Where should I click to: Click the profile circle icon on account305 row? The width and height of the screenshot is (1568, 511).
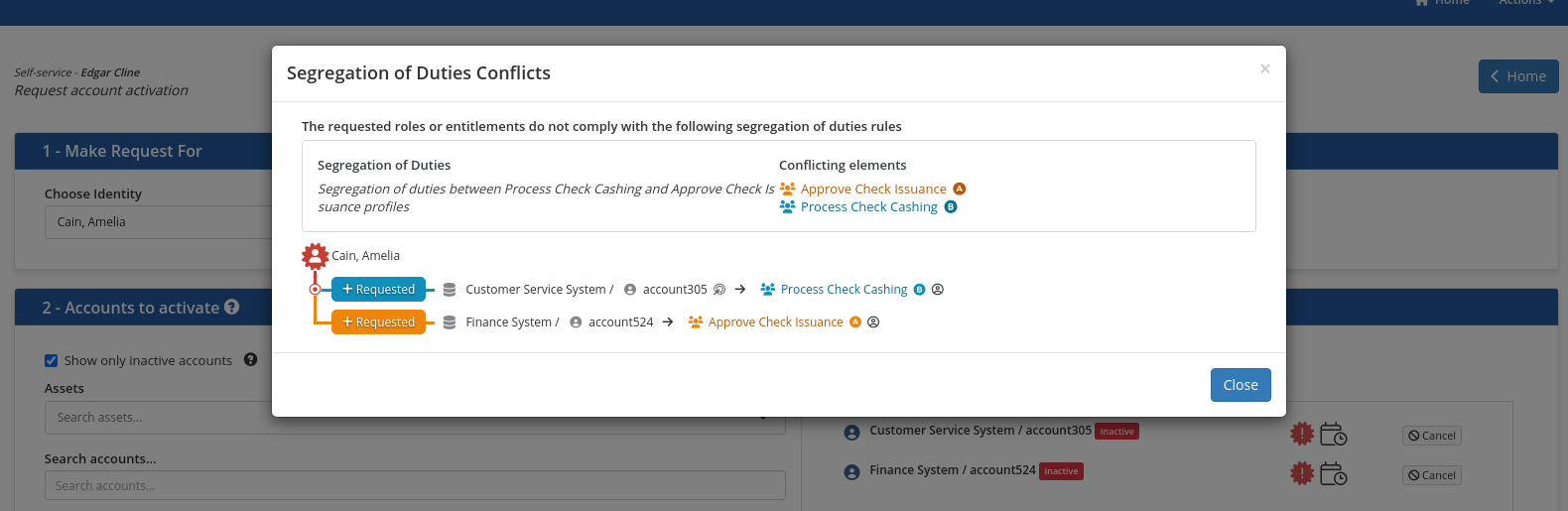tap(938, 290)
